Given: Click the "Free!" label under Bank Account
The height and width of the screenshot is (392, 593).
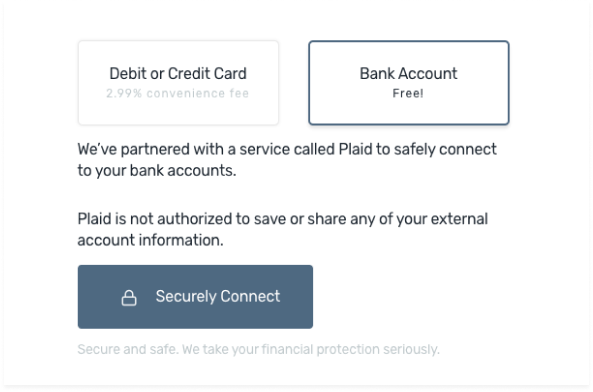Looking at the screenshot, I should point(408,93).
